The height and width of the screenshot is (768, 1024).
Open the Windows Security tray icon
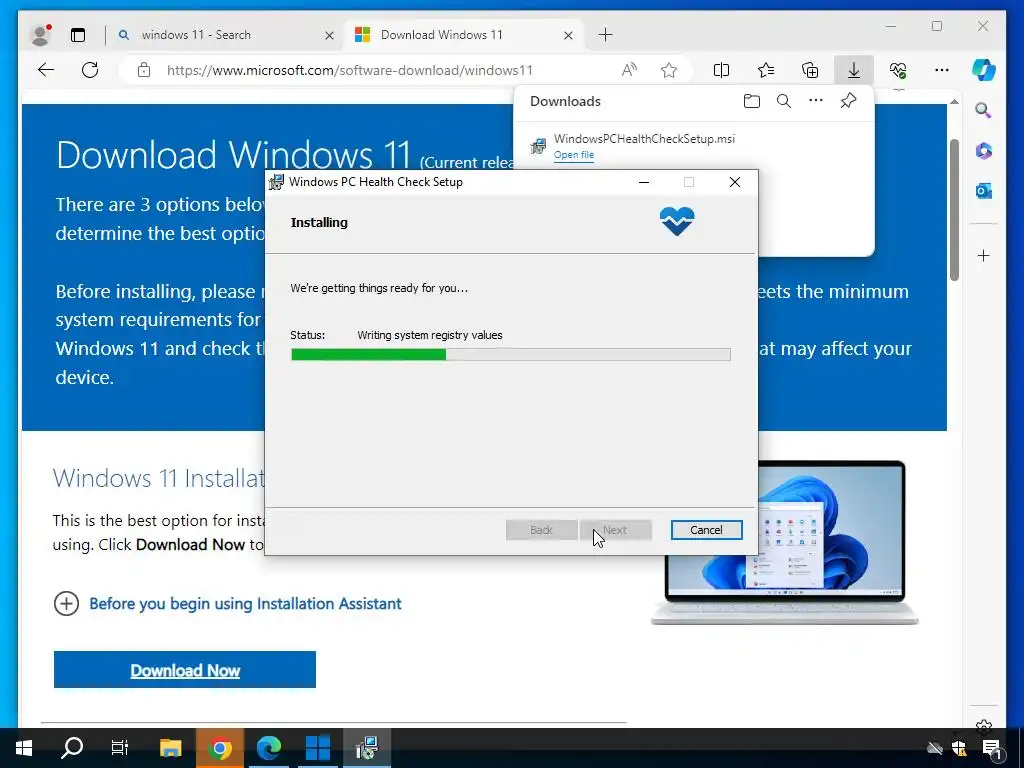tap(959, 748)
